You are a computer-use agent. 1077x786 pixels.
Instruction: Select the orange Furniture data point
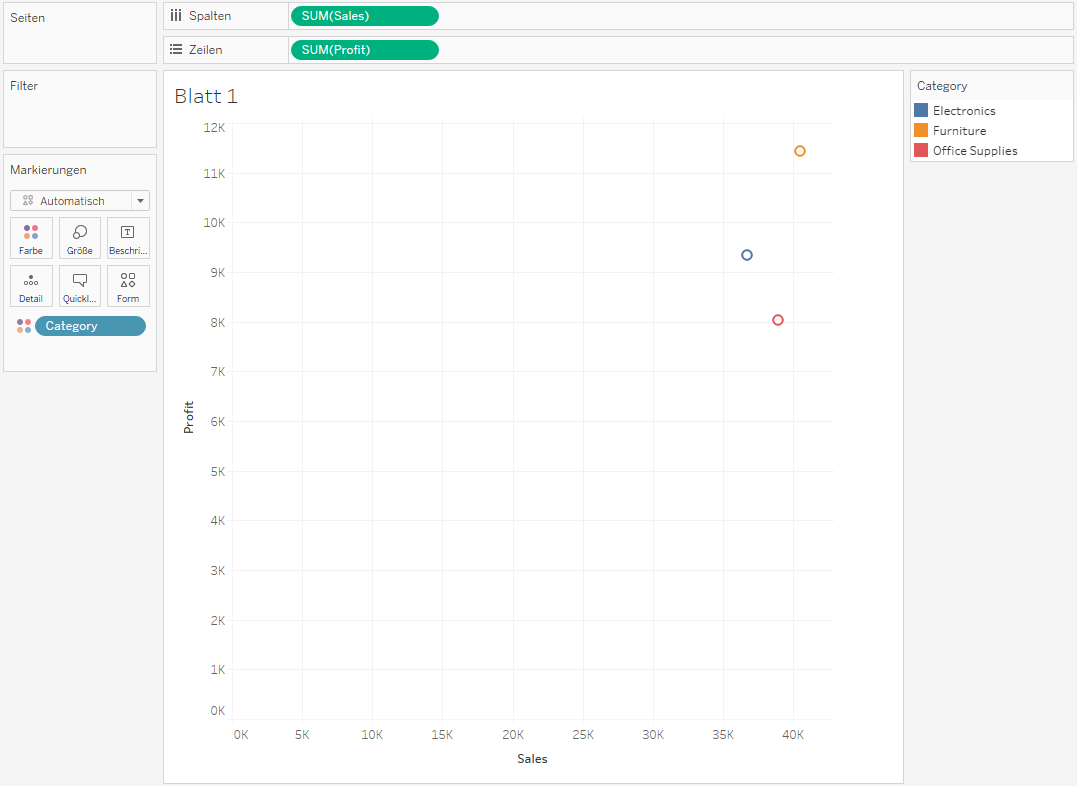click(x=800, y=151)
